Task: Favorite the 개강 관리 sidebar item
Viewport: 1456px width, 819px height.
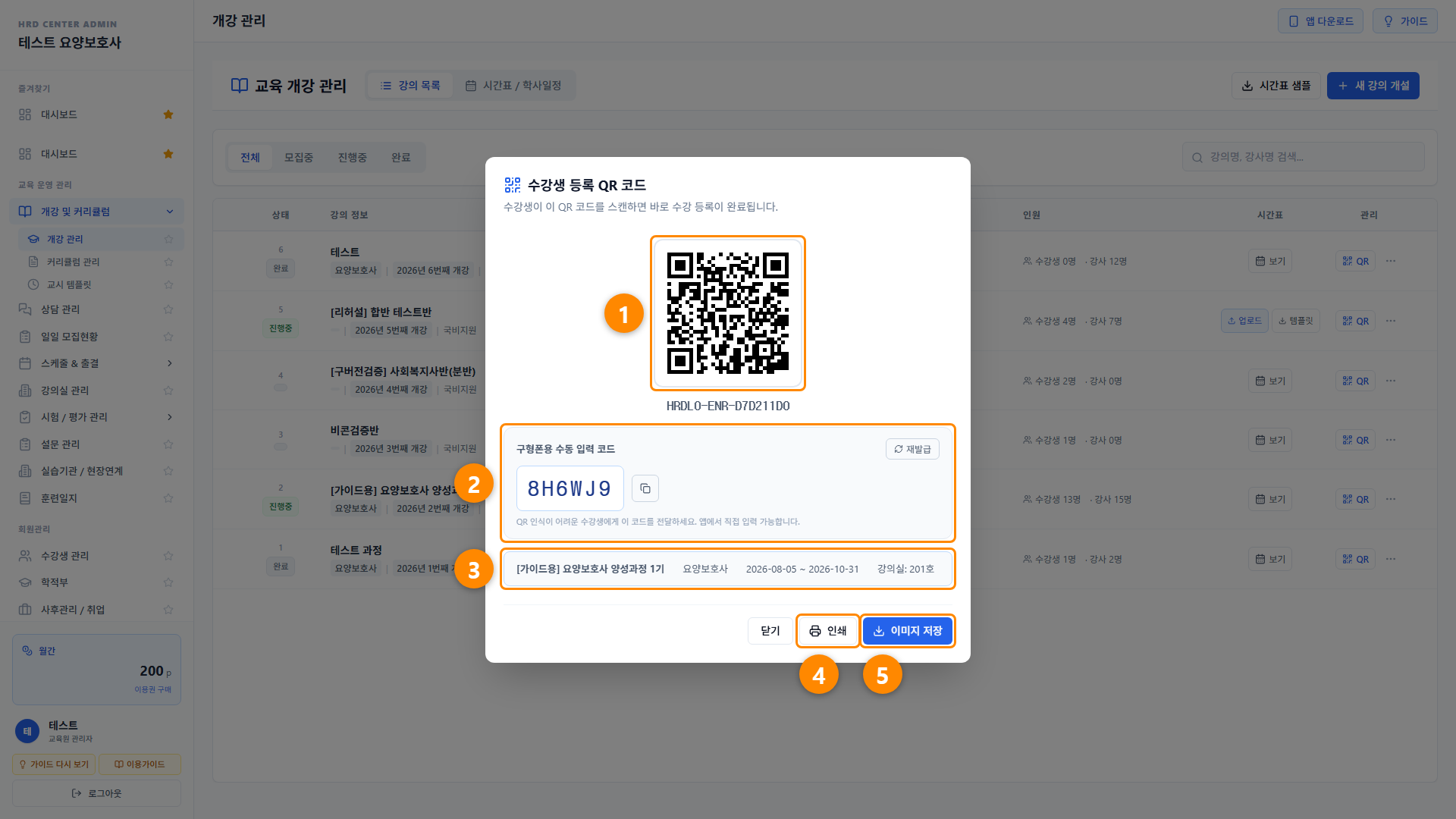Action: 168,239
